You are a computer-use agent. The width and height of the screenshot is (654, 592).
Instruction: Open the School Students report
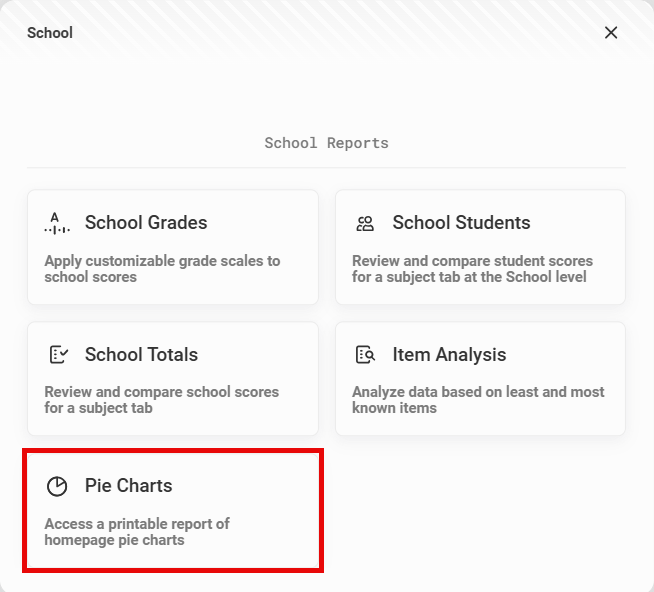click(x=480, y=247)
